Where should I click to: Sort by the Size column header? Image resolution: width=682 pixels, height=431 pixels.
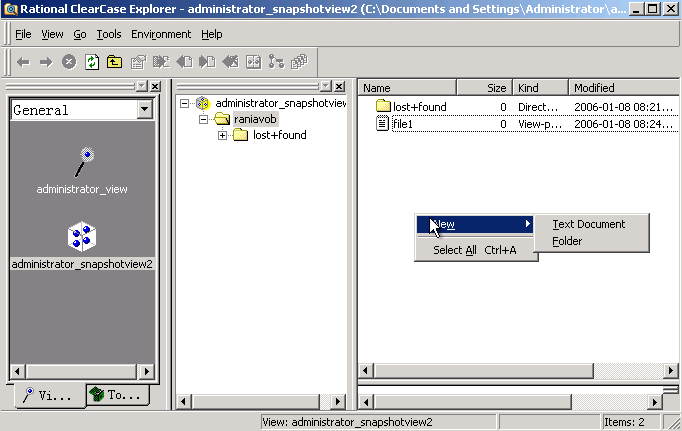485,88
